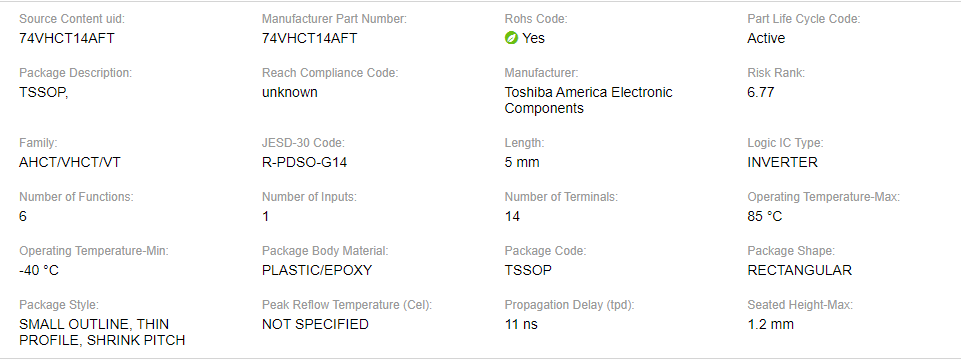This screenshot has width=961, height=360.
Task: Click the Operating Temperature-Min -40 °C value
Action: [x=39, y=270]
